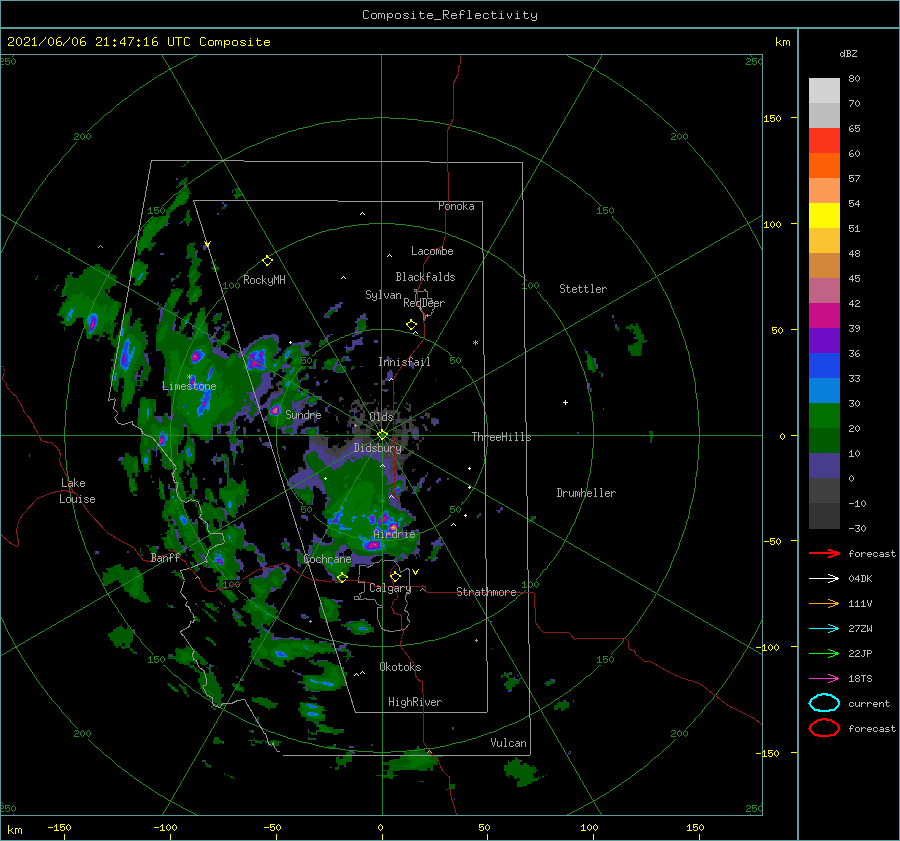The image size is (900, 841).
Task: Click the Stettler city label
Action: (583, 289)
